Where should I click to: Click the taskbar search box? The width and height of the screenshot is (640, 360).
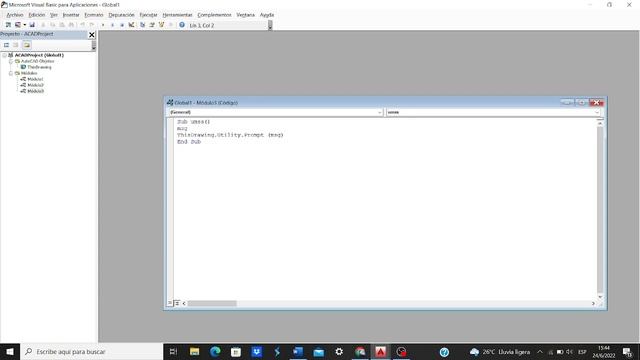92,351
